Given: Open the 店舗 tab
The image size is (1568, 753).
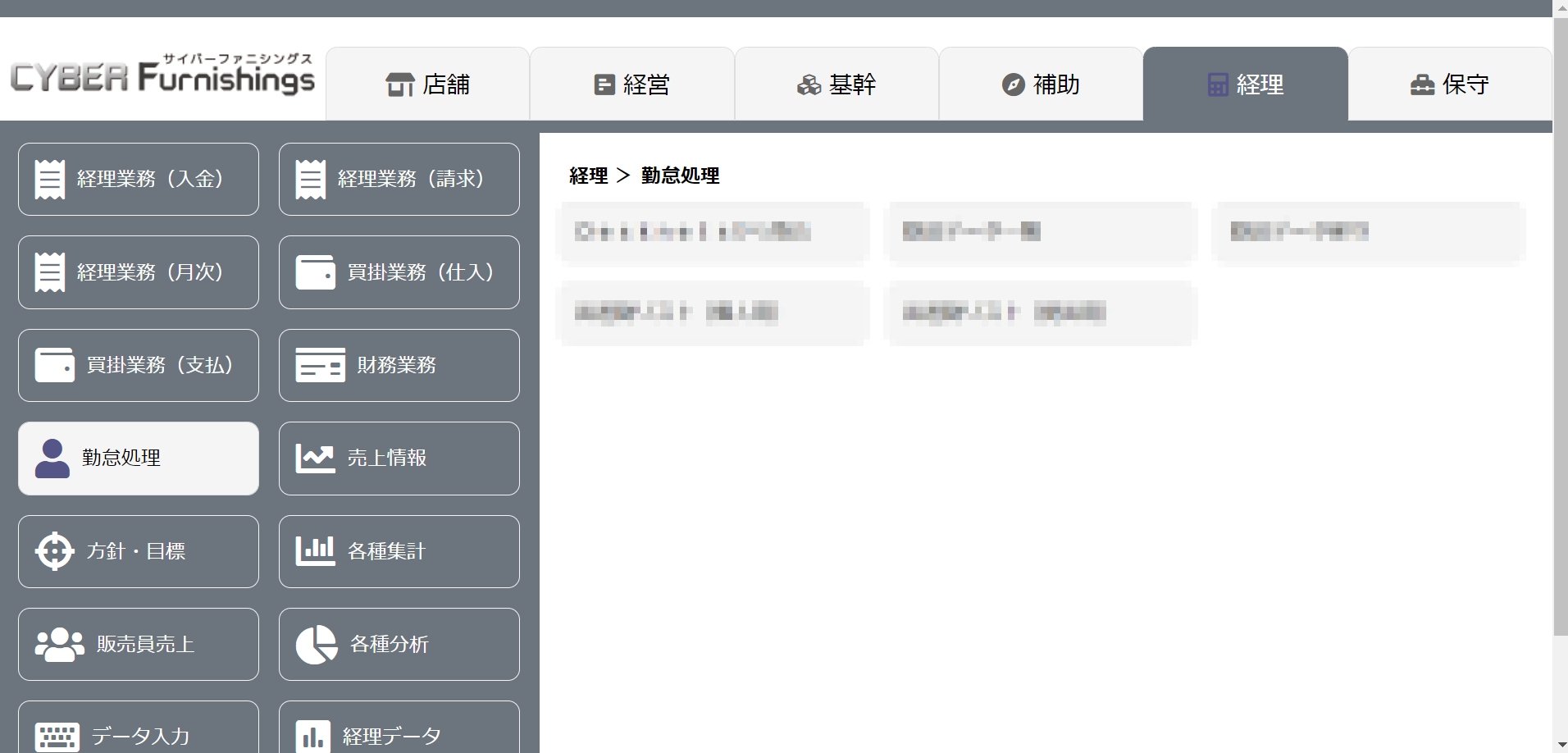Looking at the screenshot, I should pyautogui.click(x=427, y=84).
